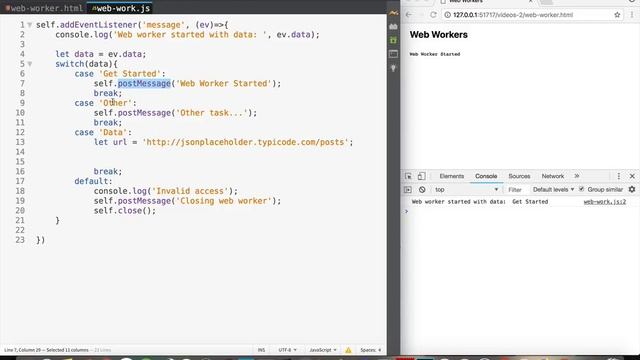Show more DevTools tabs chevron
640x360 pixels.
coord(577,176)
